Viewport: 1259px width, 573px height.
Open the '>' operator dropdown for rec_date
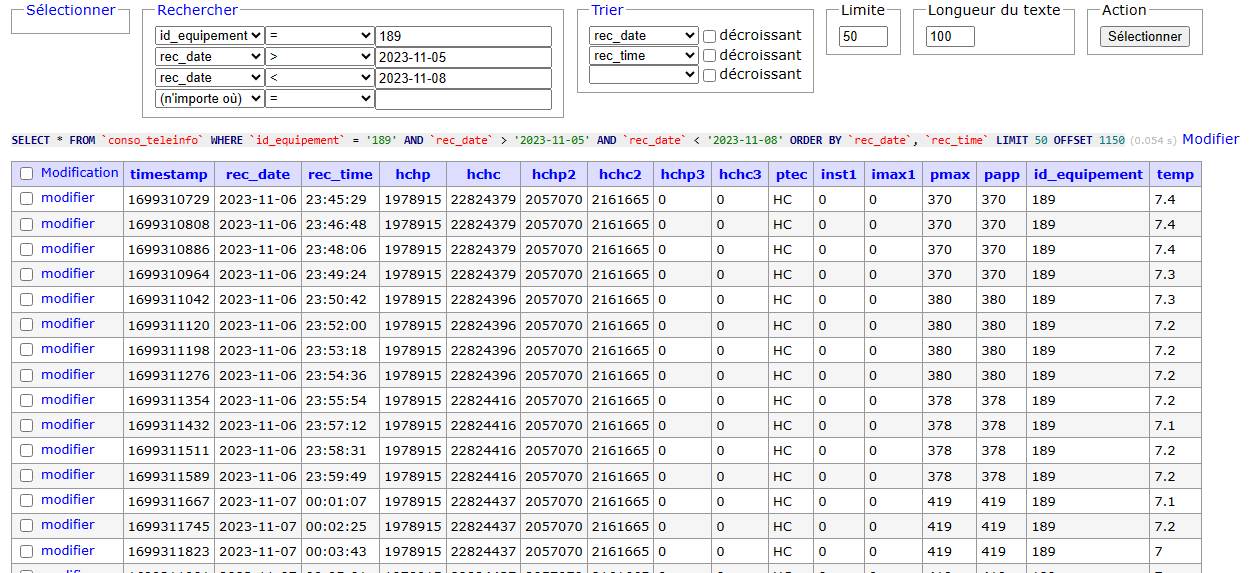coord(320,57)
